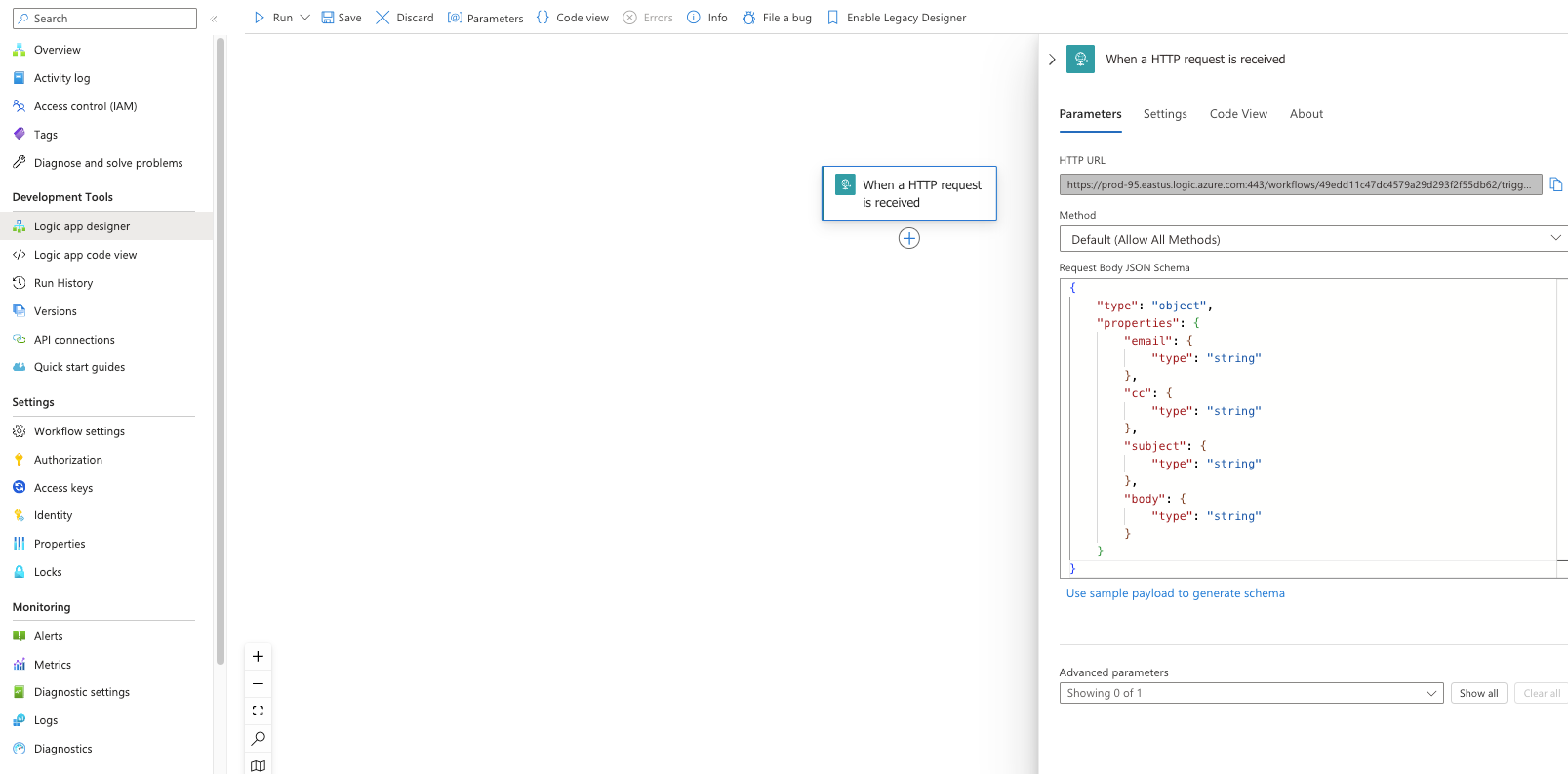Screen dimensions: 1568x774
Task: Copy the HTTP URL to clipboard
Action: pyautogui.click(x=1556, y=184)
